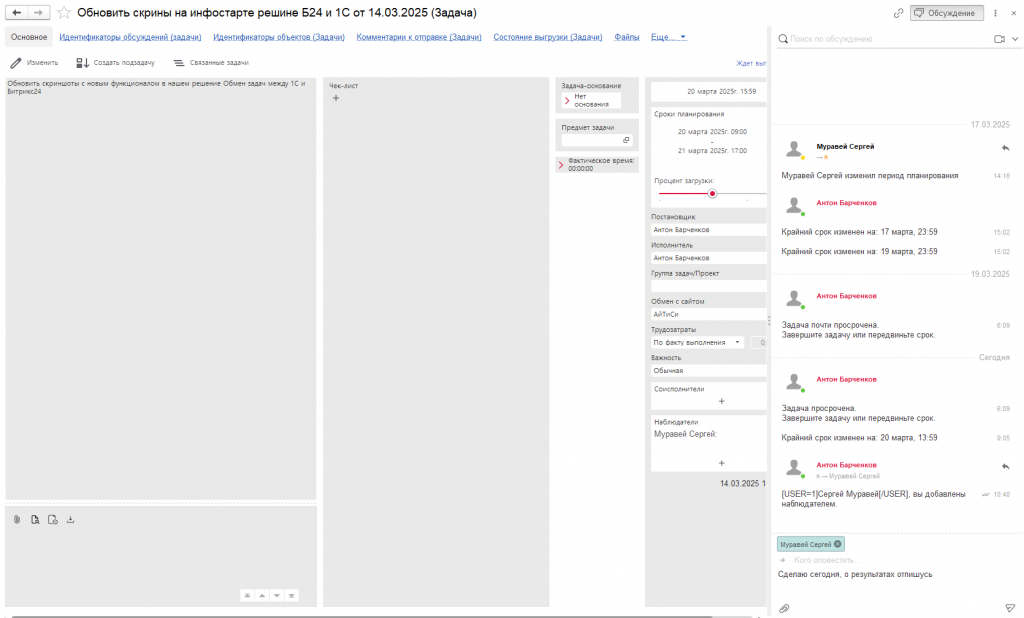Attach a file to the discussion message
The image size is (1024, 618).
coord(784,608)
